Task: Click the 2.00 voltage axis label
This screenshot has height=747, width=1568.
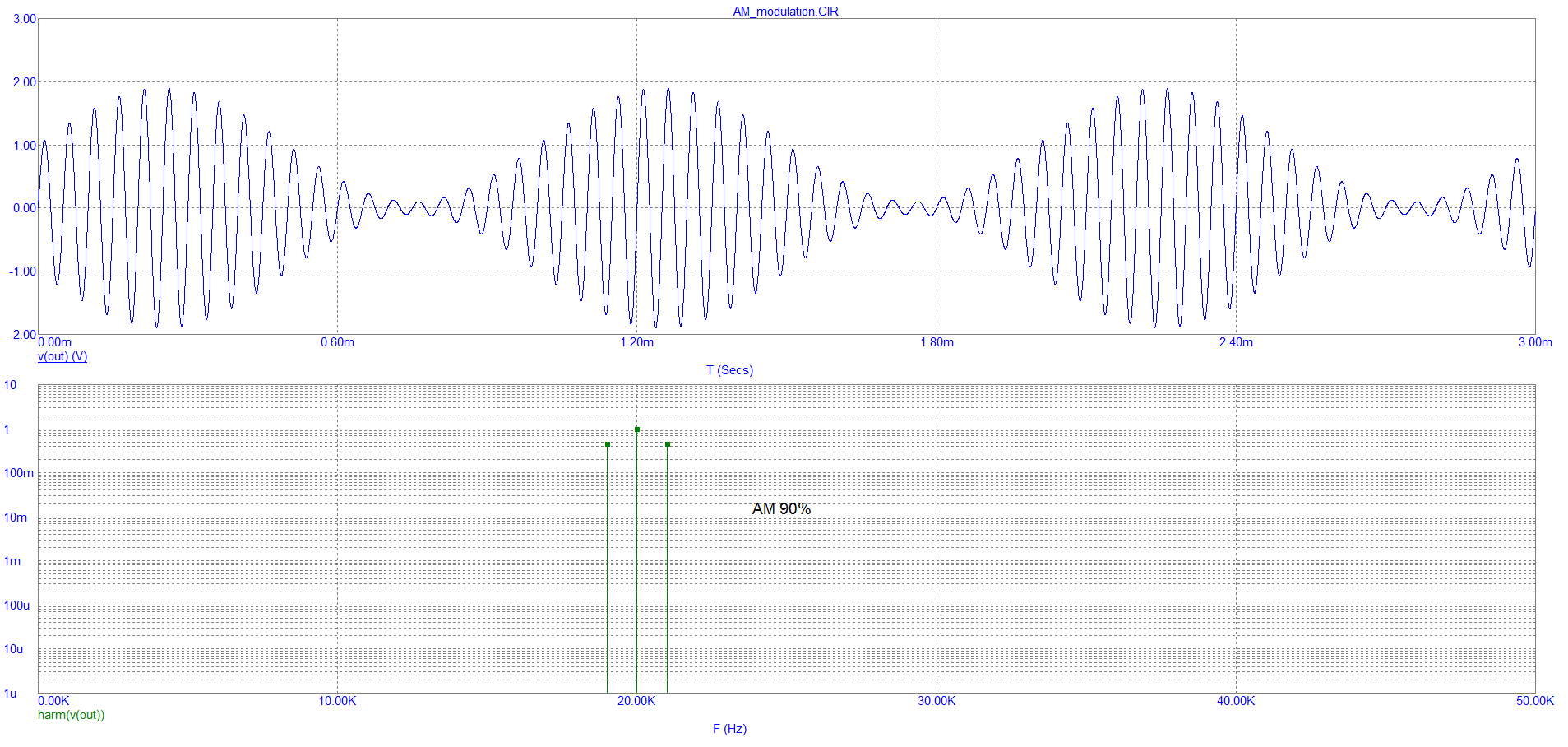Action: coord(25,82)
